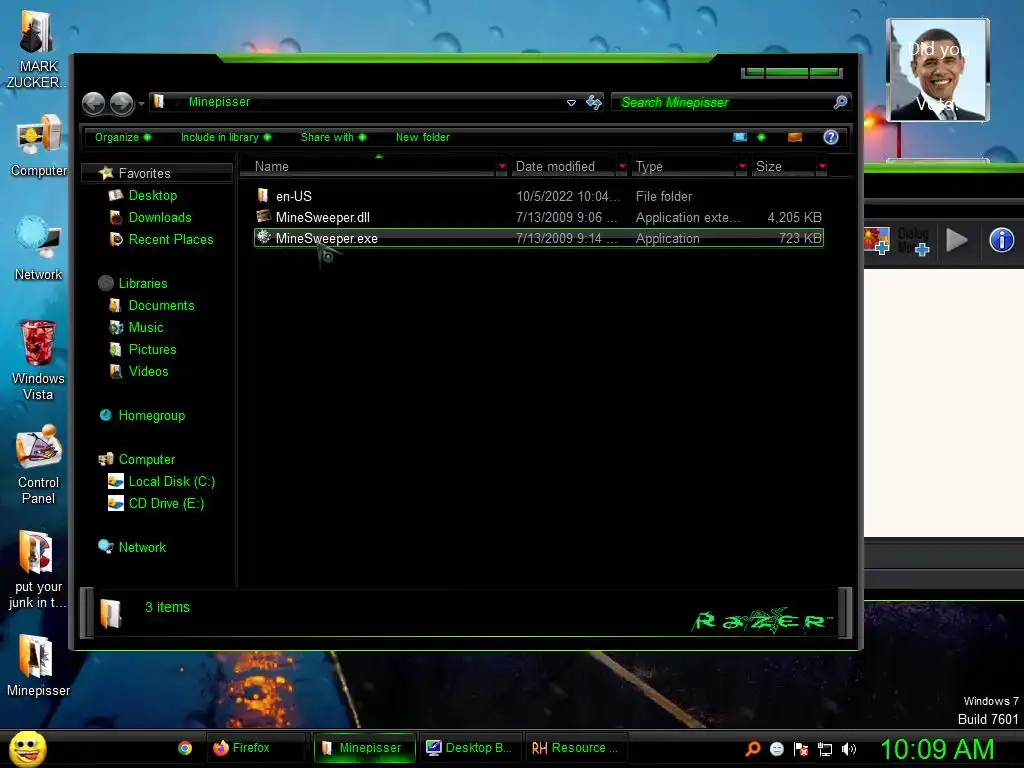Select the en-US folder
The width and height of the screenshot is (1024, 768).
tap(539, 196)
